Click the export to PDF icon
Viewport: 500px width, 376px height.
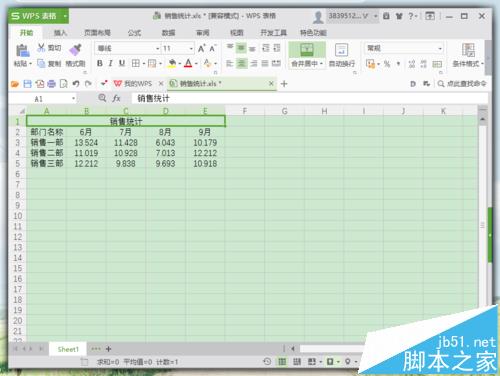pyautogui.click(x=40, y=84)
